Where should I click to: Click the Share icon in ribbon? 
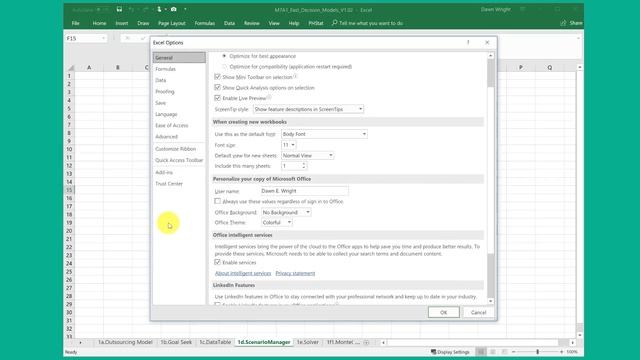pyautogui.click(x=563, y=23)
